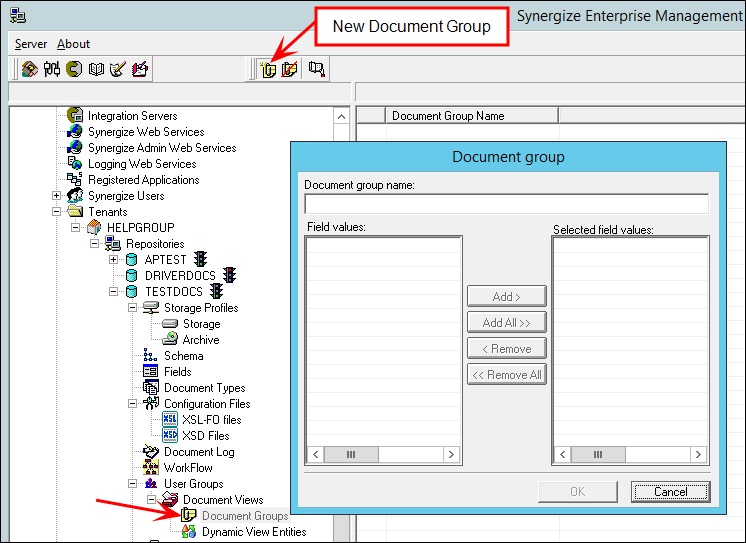Expand the Synergize Users node

[57, 196]
